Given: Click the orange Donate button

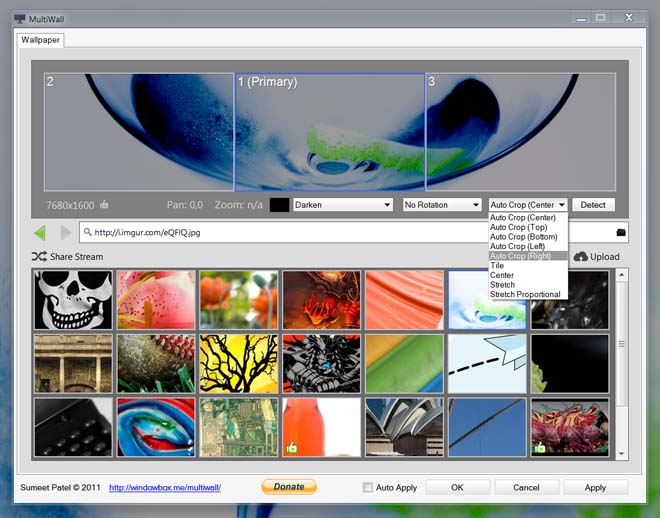Looking at the screenshot, I should pos(289,486).
